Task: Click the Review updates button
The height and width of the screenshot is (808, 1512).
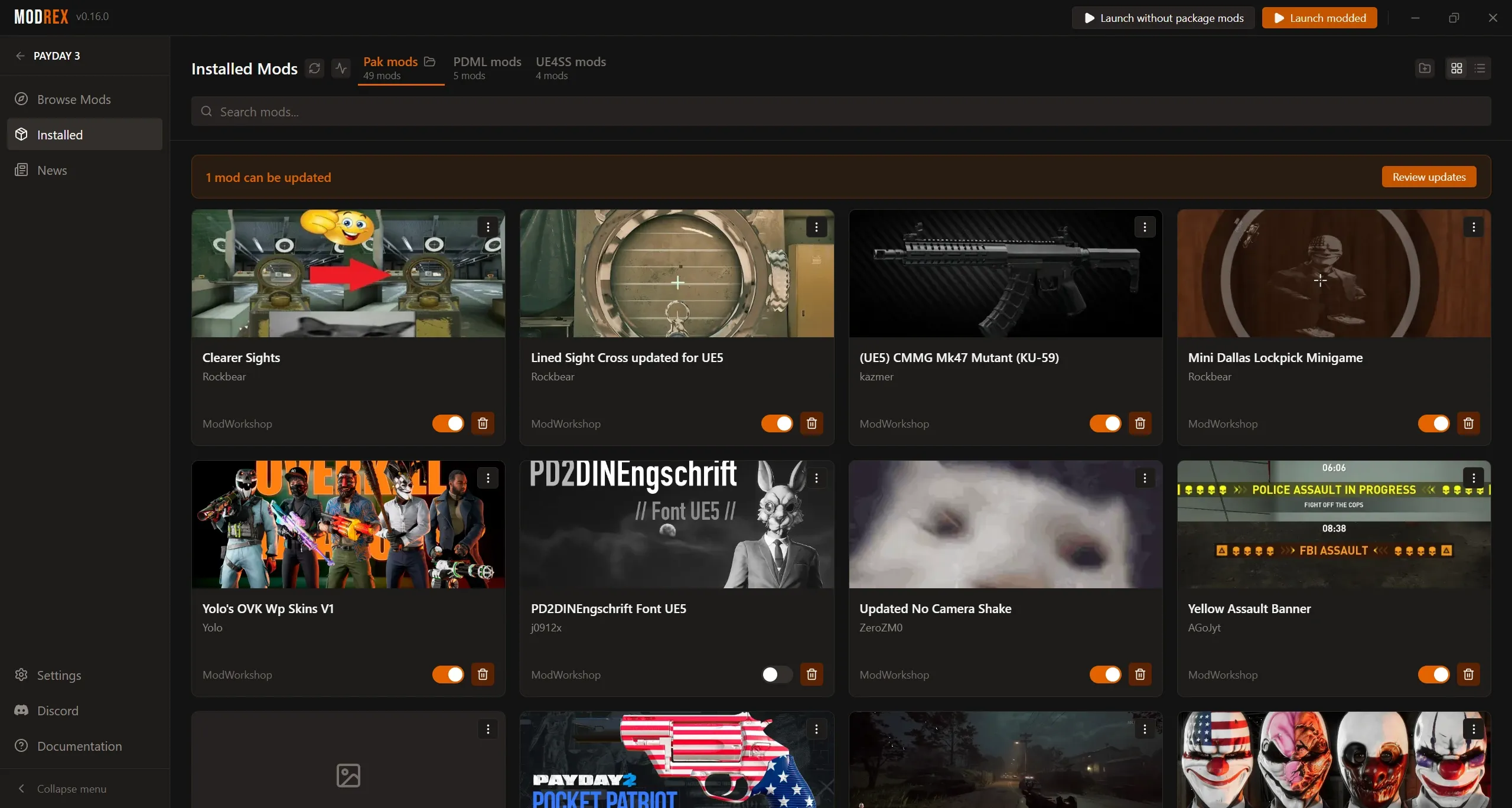Action: pos(1429,177)
